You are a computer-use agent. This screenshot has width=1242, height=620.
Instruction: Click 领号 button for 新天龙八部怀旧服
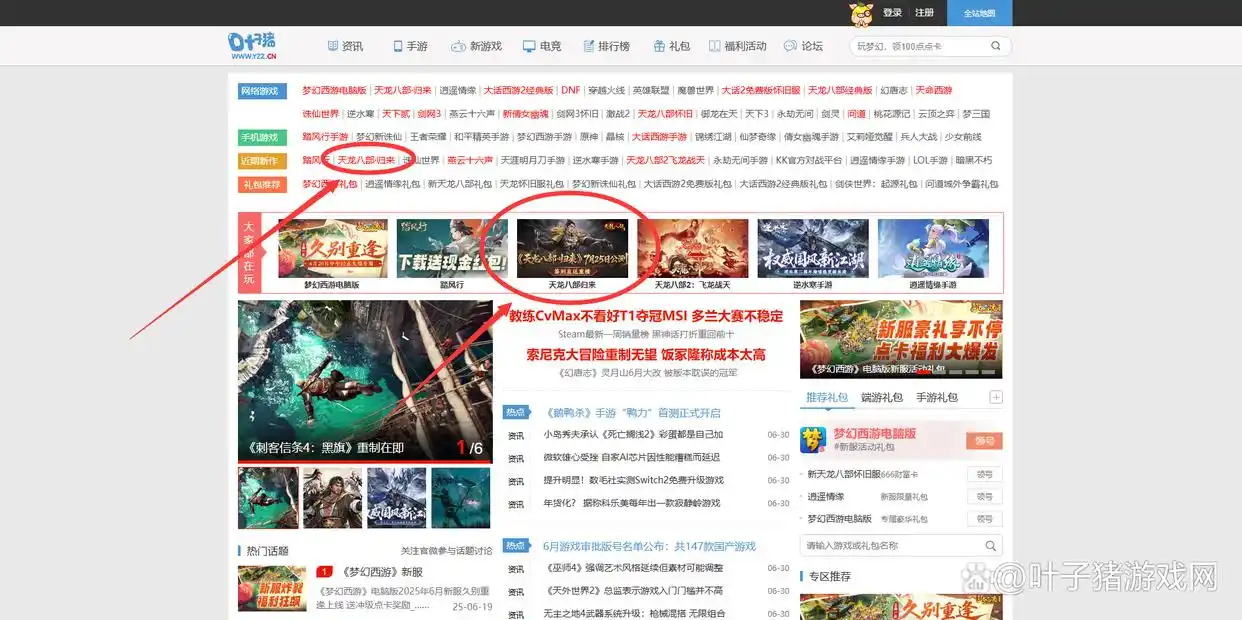point(984,474)
